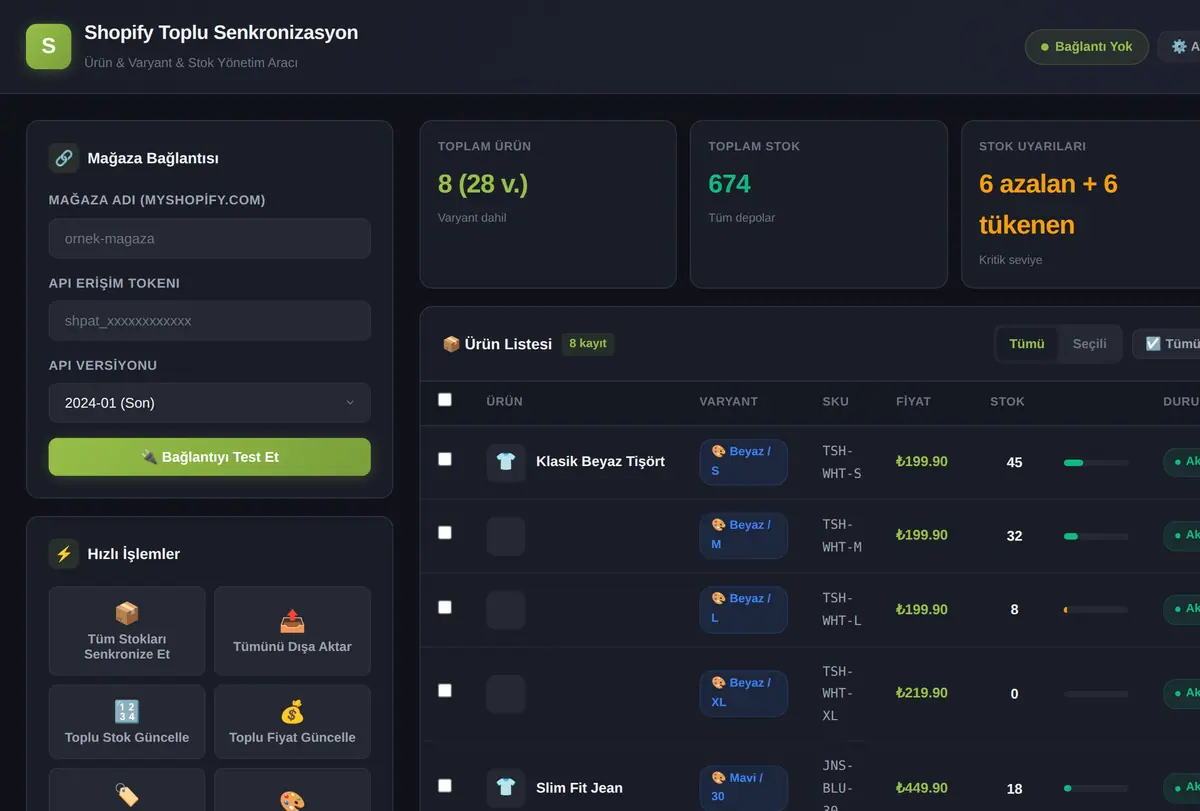
Task: Click the blank thumbnail in TSH-WHT-L row
Action: [506, 610]
